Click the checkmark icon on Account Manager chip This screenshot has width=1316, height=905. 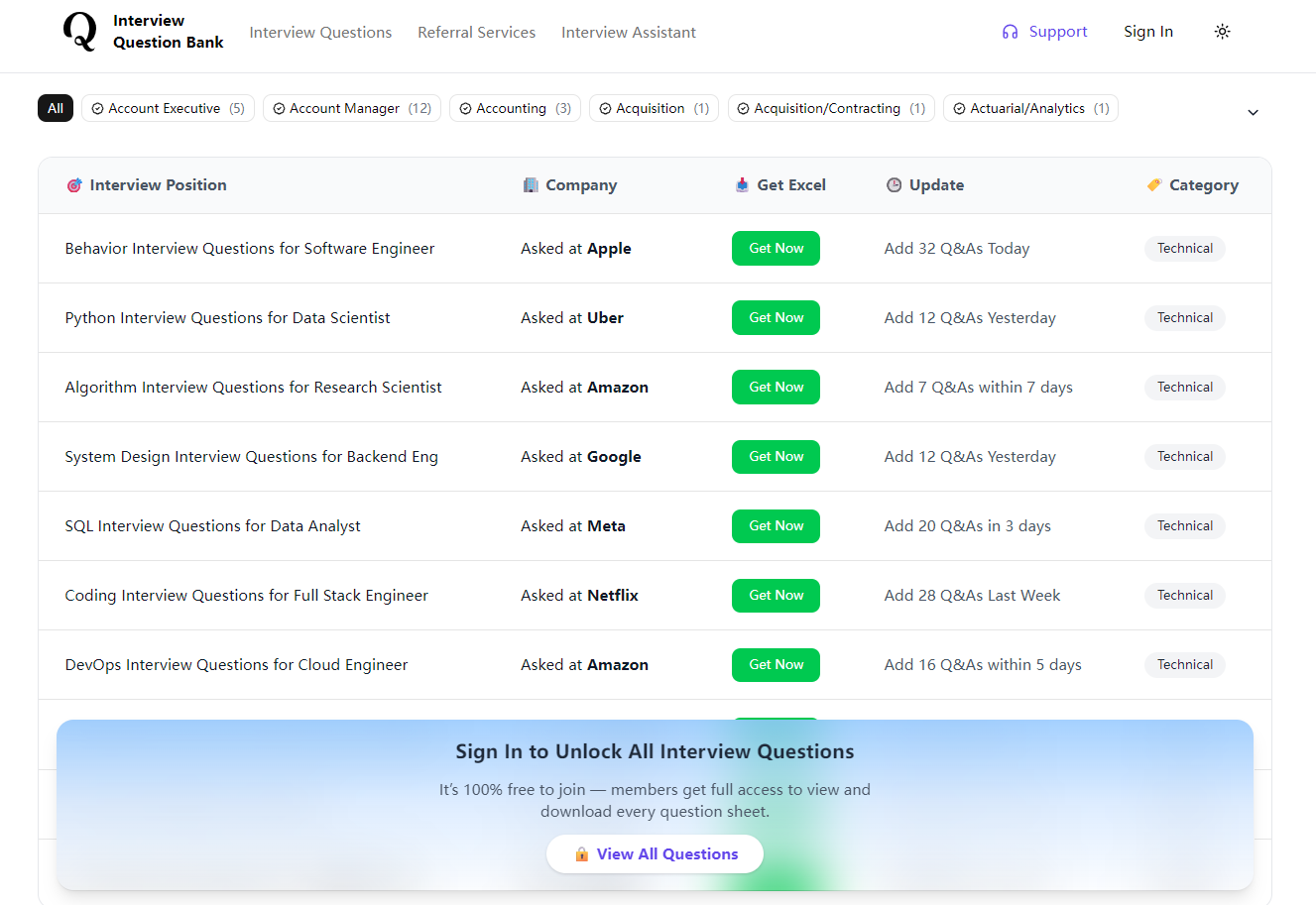click(x=278, y=108)
